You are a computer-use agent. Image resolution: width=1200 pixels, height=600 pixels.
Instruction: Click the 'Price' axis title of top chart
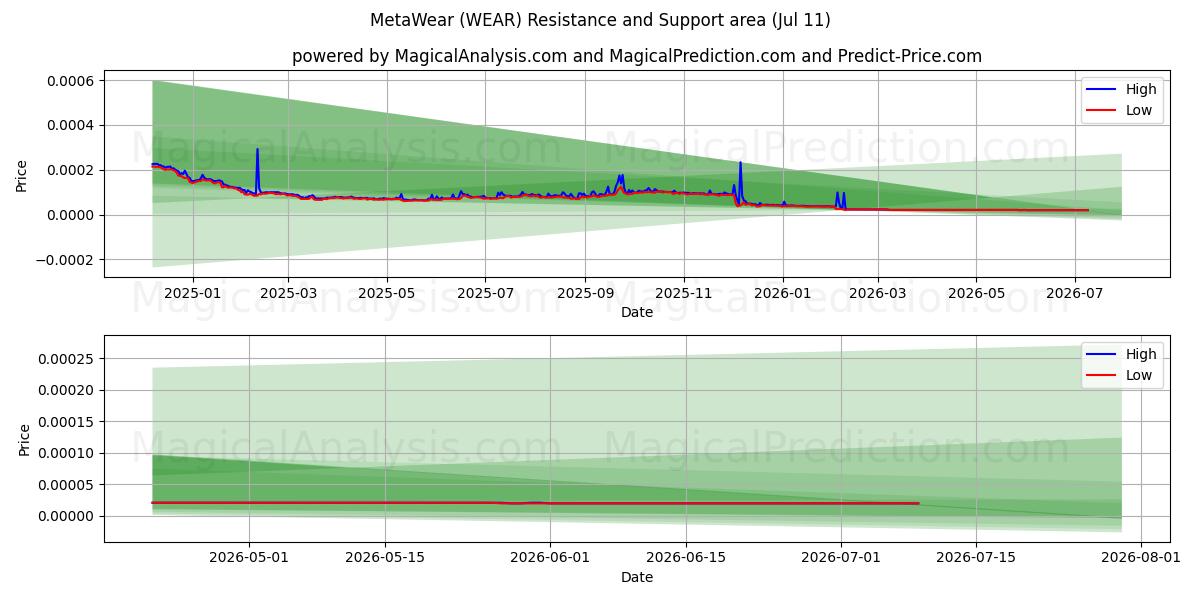point(22,175)
